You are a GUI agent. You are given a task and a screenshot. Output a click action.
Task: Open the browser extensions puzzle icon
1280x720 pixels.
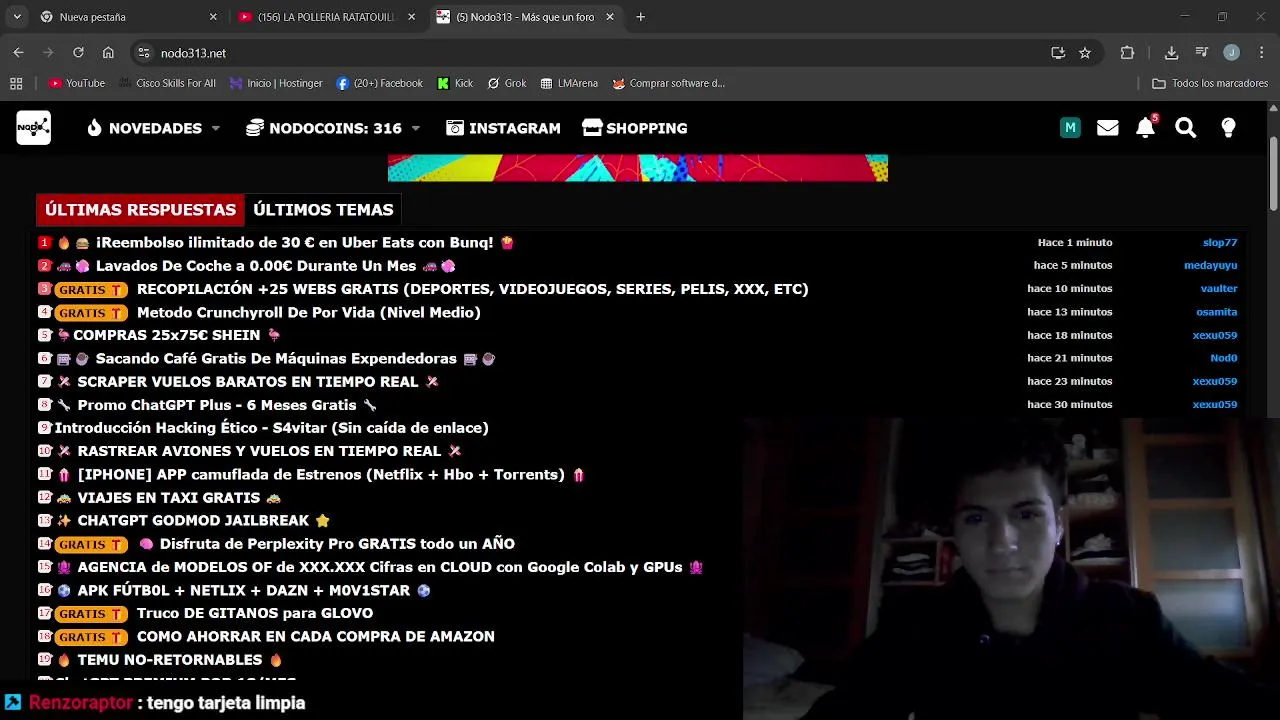click(1127, 53)
